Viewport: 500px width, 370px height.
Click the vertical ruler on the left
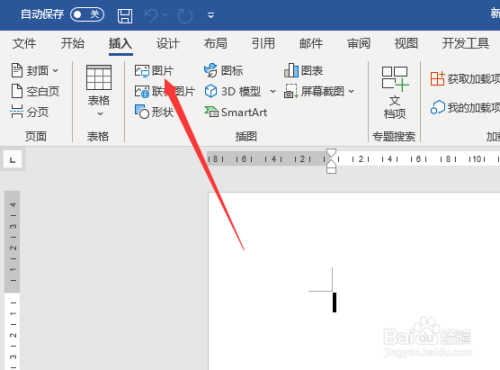point(12,280)
